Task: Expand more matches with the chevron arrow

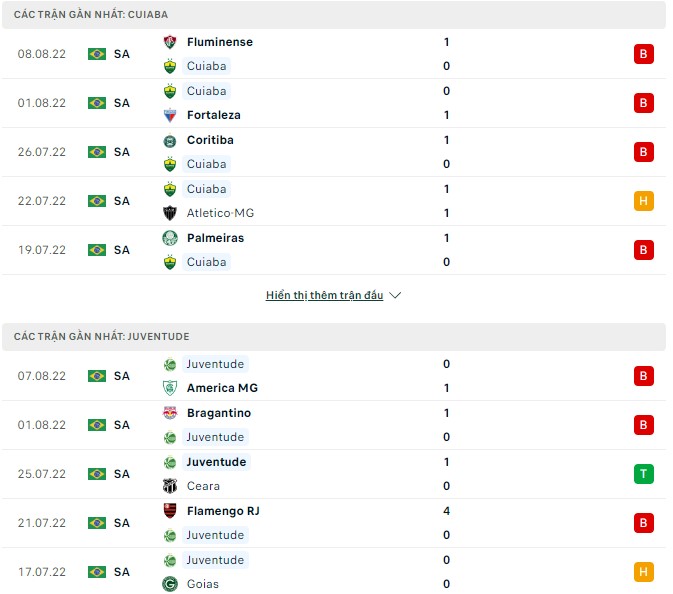Action: click(x=395, y=296)
